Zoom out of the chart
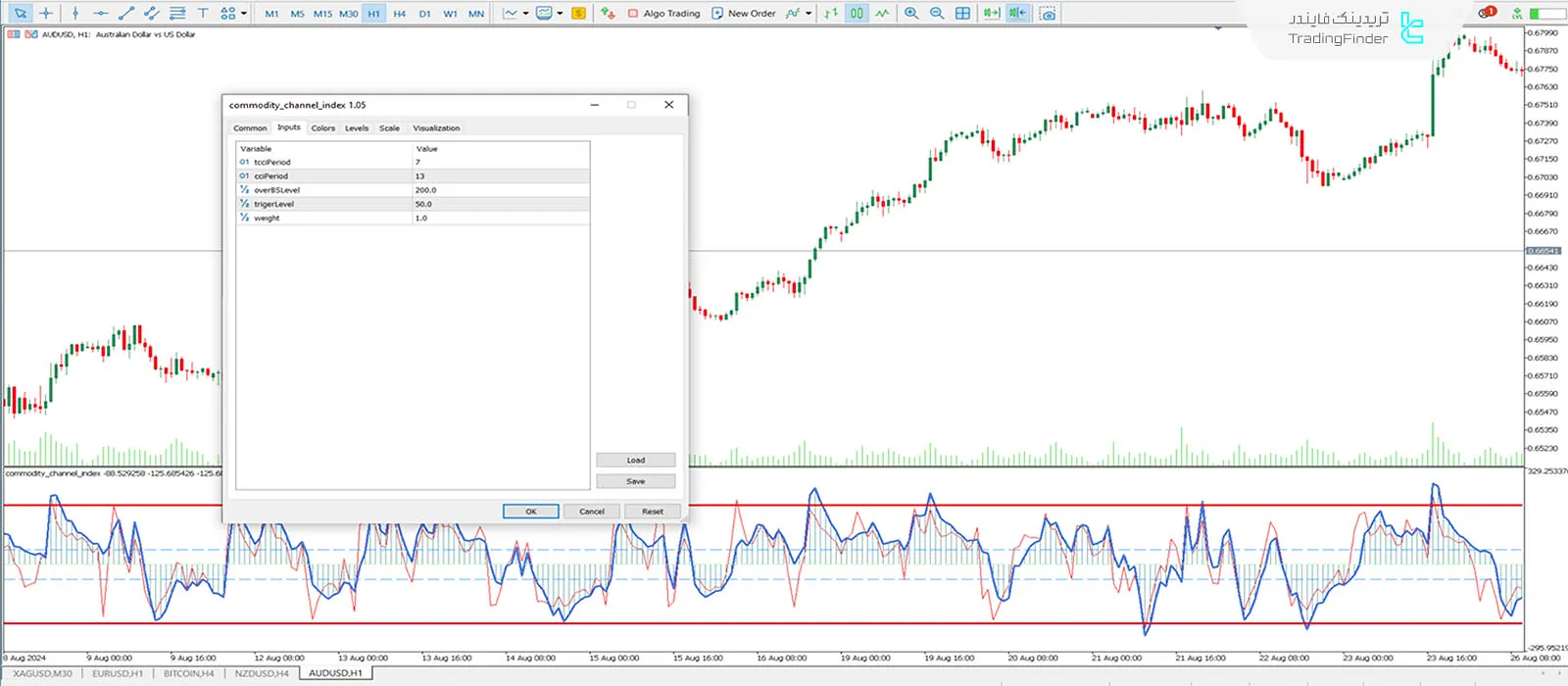Viewport: 1568px width, 686px height. 937,14
